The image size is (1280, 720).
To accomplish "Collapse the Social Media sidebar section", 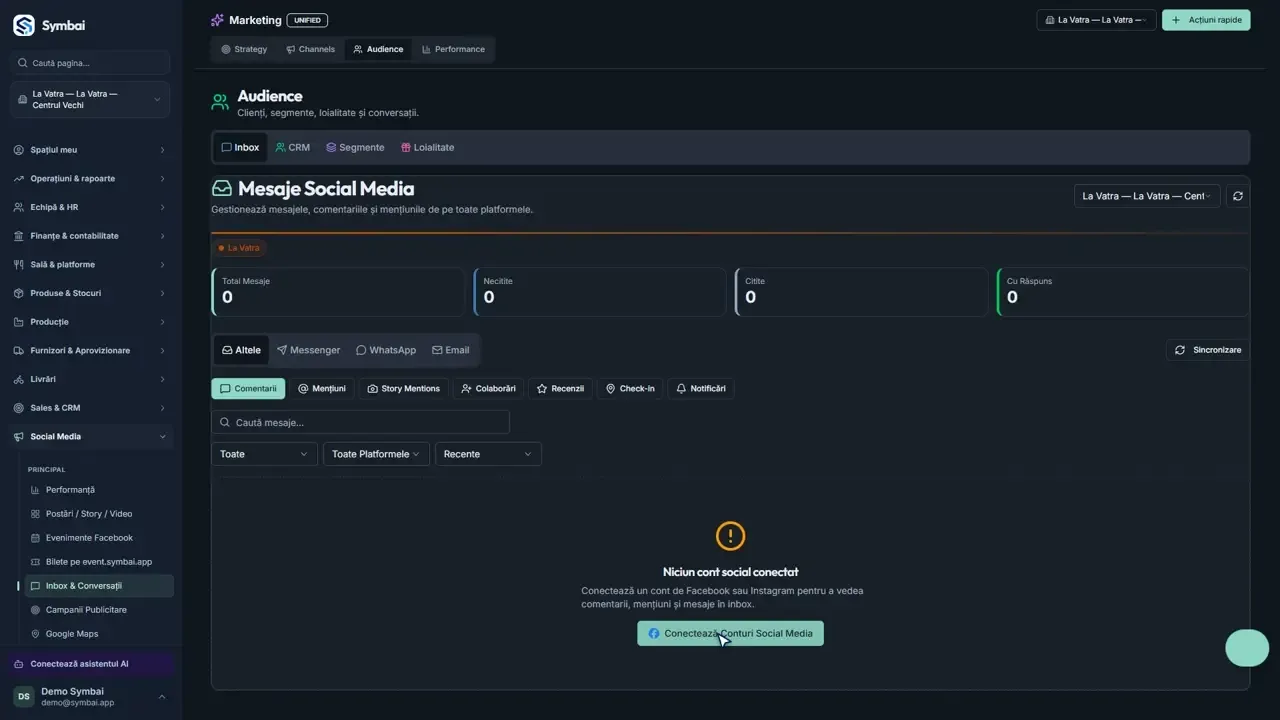I will tap(90, 437).
